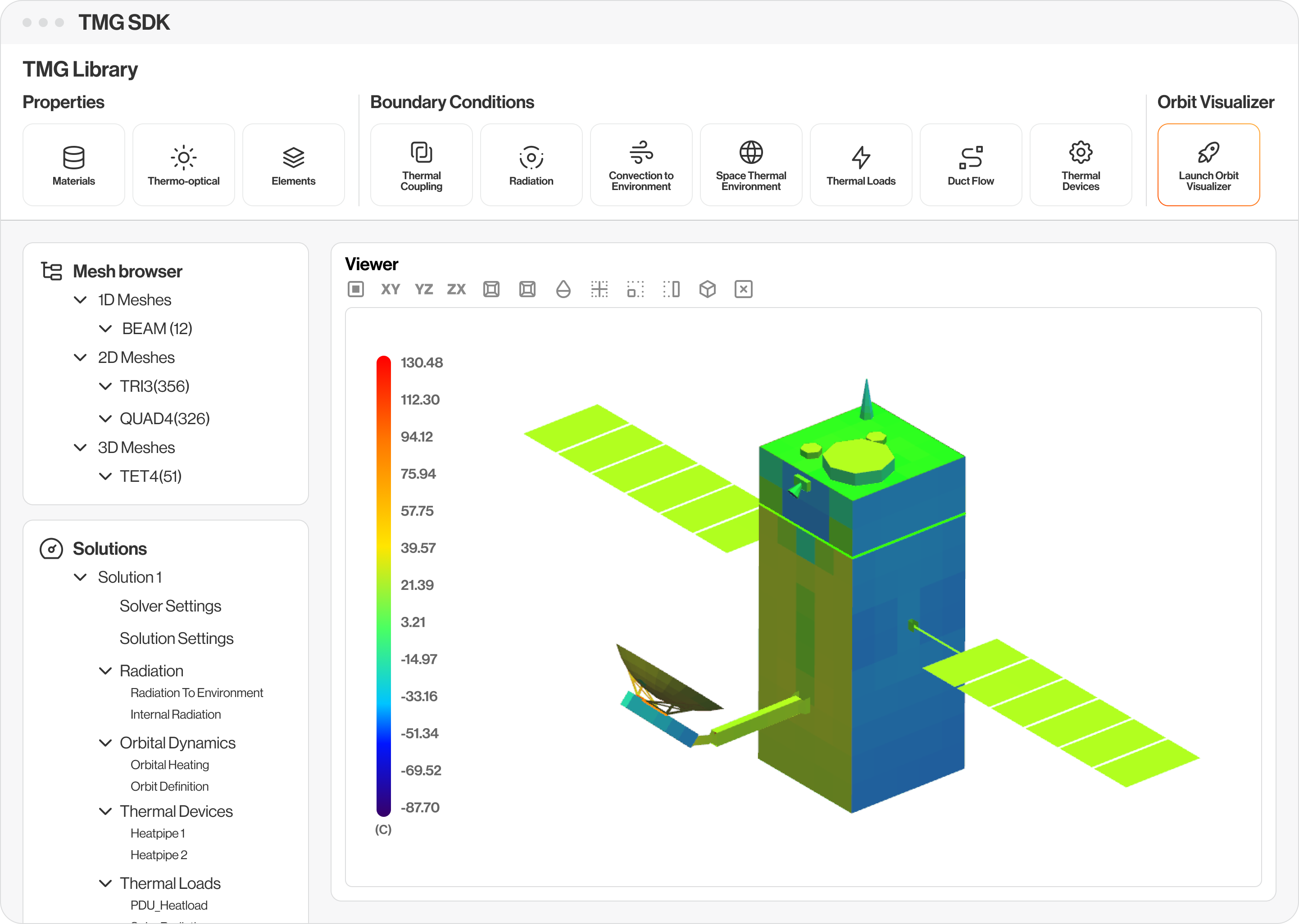Expand the Orbital Dynamics section
This screenshot has width=1299, height=924.
pyautogui.click(x=105, y=743)
